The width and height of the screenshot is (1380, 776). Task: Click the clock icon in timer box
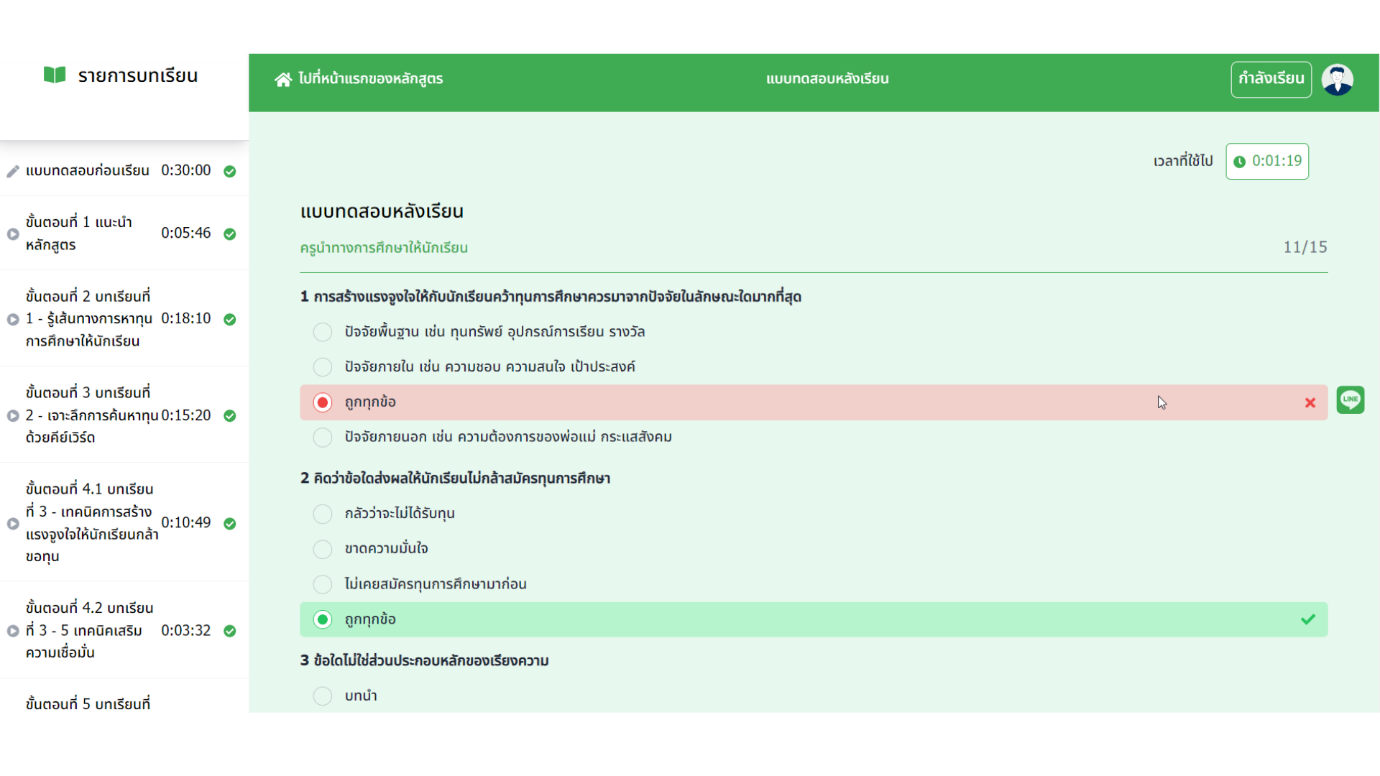click(1240, 162)
